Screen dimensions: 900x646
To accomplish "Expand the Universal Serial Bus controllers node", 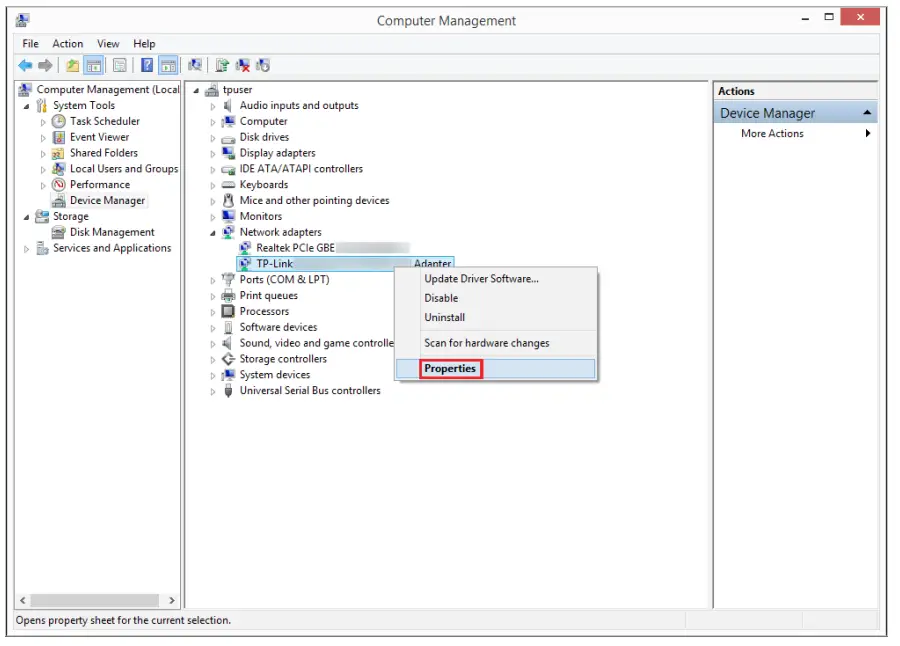I will coord(213,391).
